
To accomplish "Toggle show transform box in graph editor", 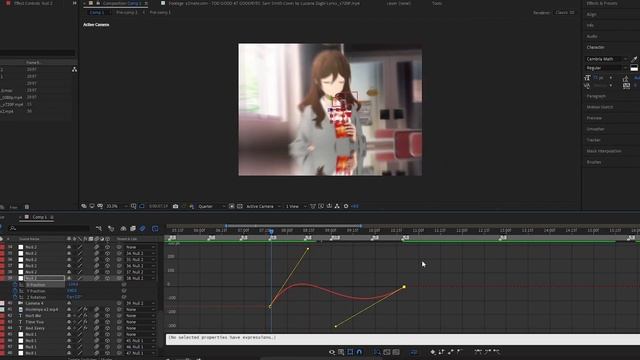I will [x=350, y=352].
